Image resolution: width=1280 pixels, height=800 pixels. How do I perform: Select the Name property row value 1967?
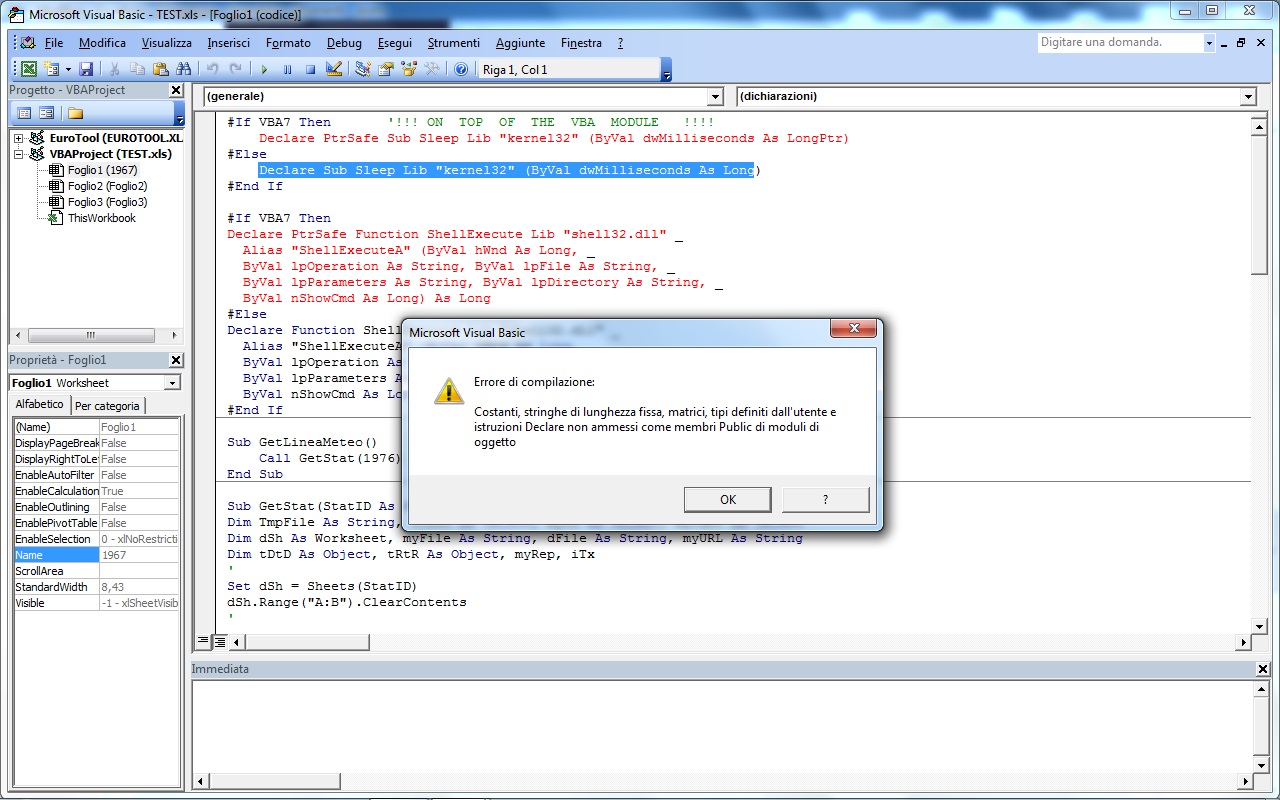[x=139, y=555]
